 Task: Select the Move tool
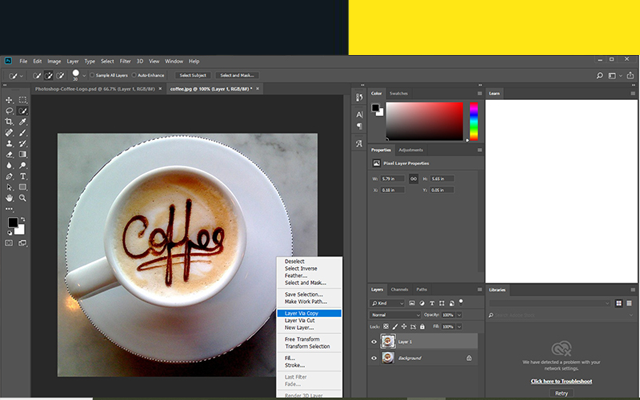(10, 100)
